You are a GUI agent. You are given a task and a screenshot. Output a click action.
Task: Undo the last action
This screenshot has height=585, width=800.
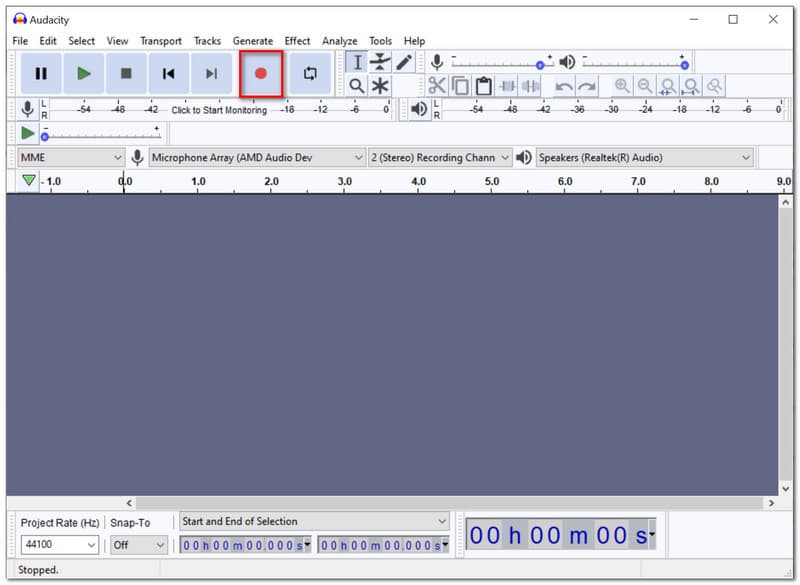click(x=564, y=86)
